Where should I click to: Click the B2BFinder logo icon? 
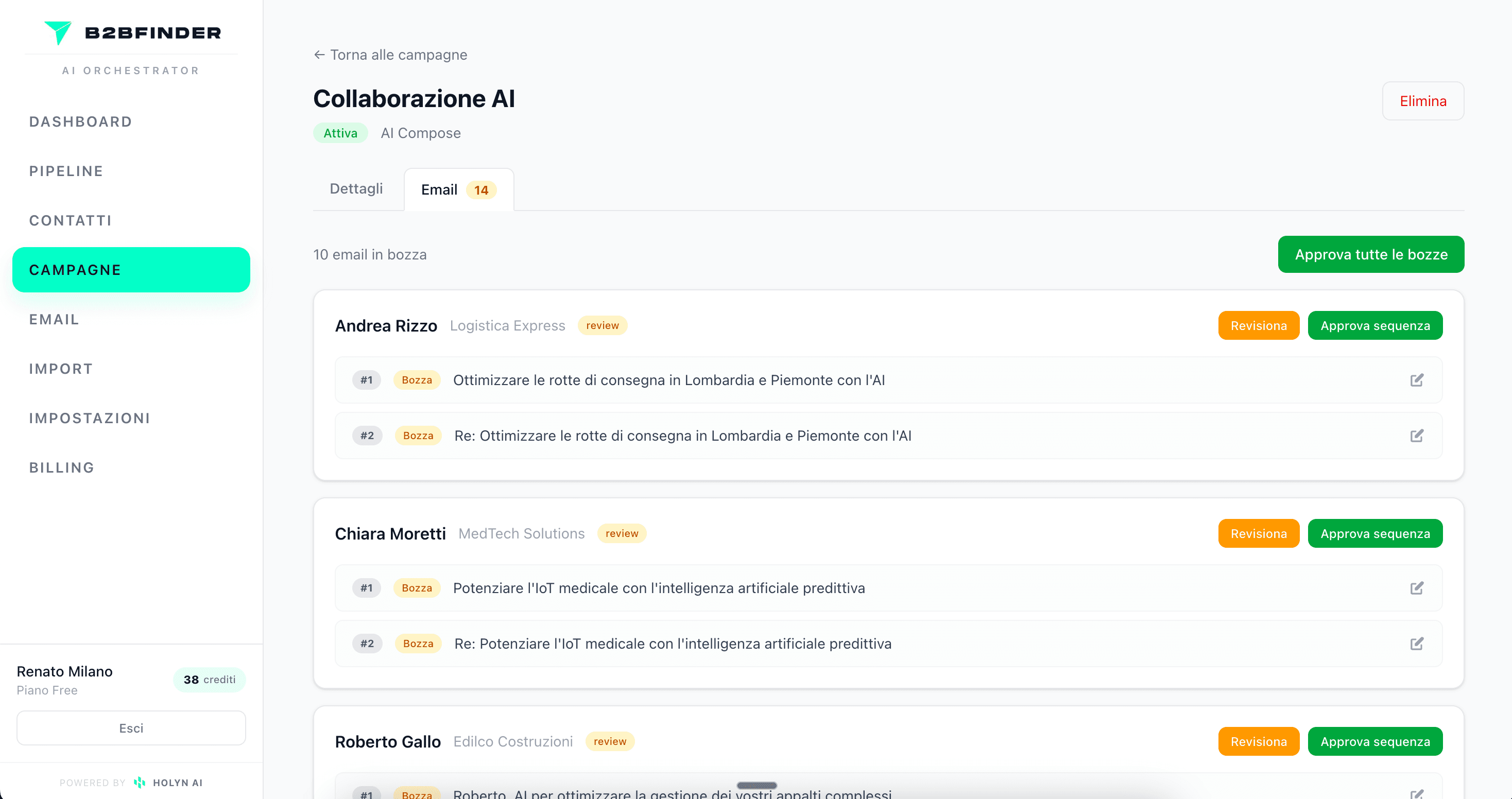pyautogui.click(x=58, y=32)
